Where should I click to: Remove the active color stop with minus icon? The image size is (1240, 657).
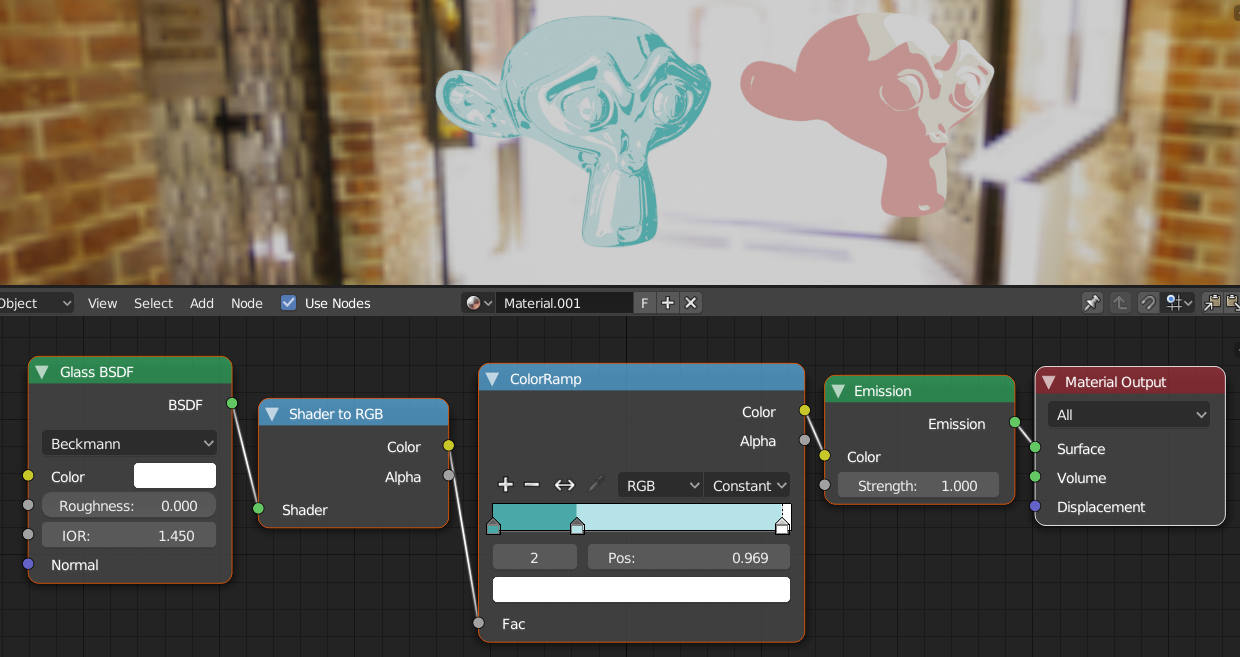point(532,485)
